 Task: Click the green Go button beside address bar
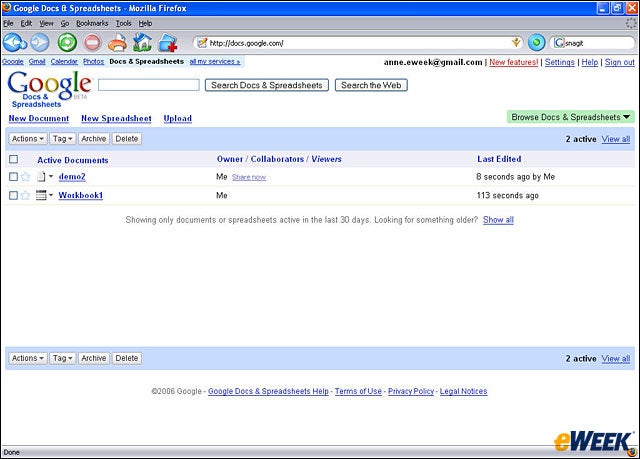pos(536,42)
